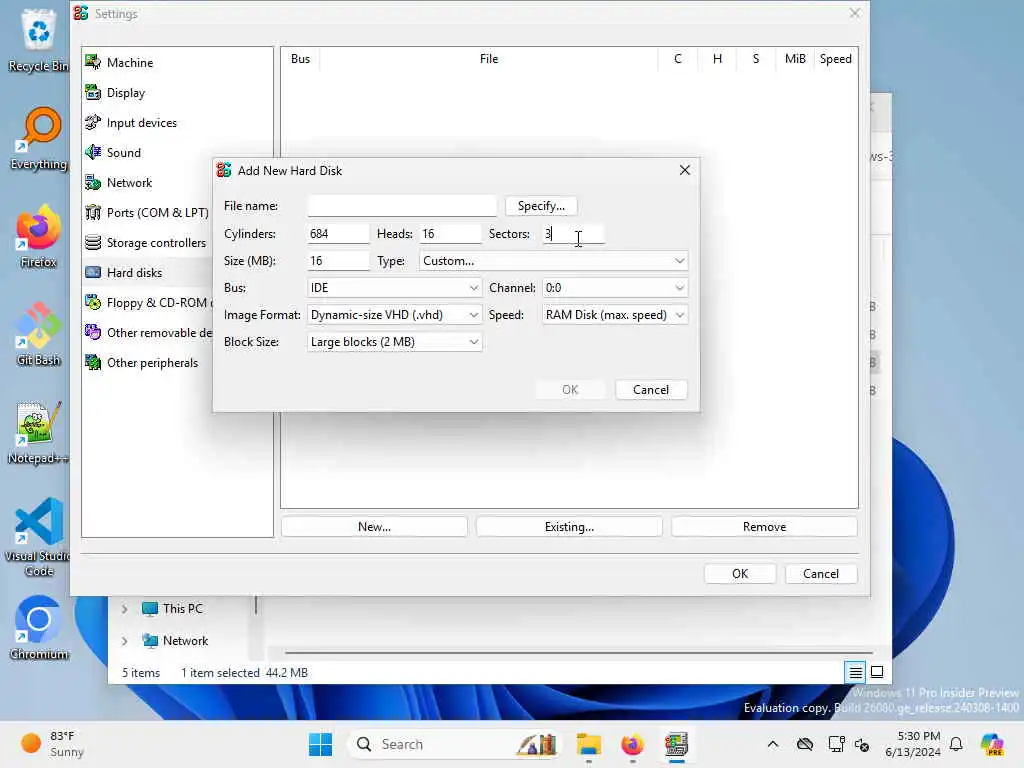Open the Block Size dropdown

394,342
